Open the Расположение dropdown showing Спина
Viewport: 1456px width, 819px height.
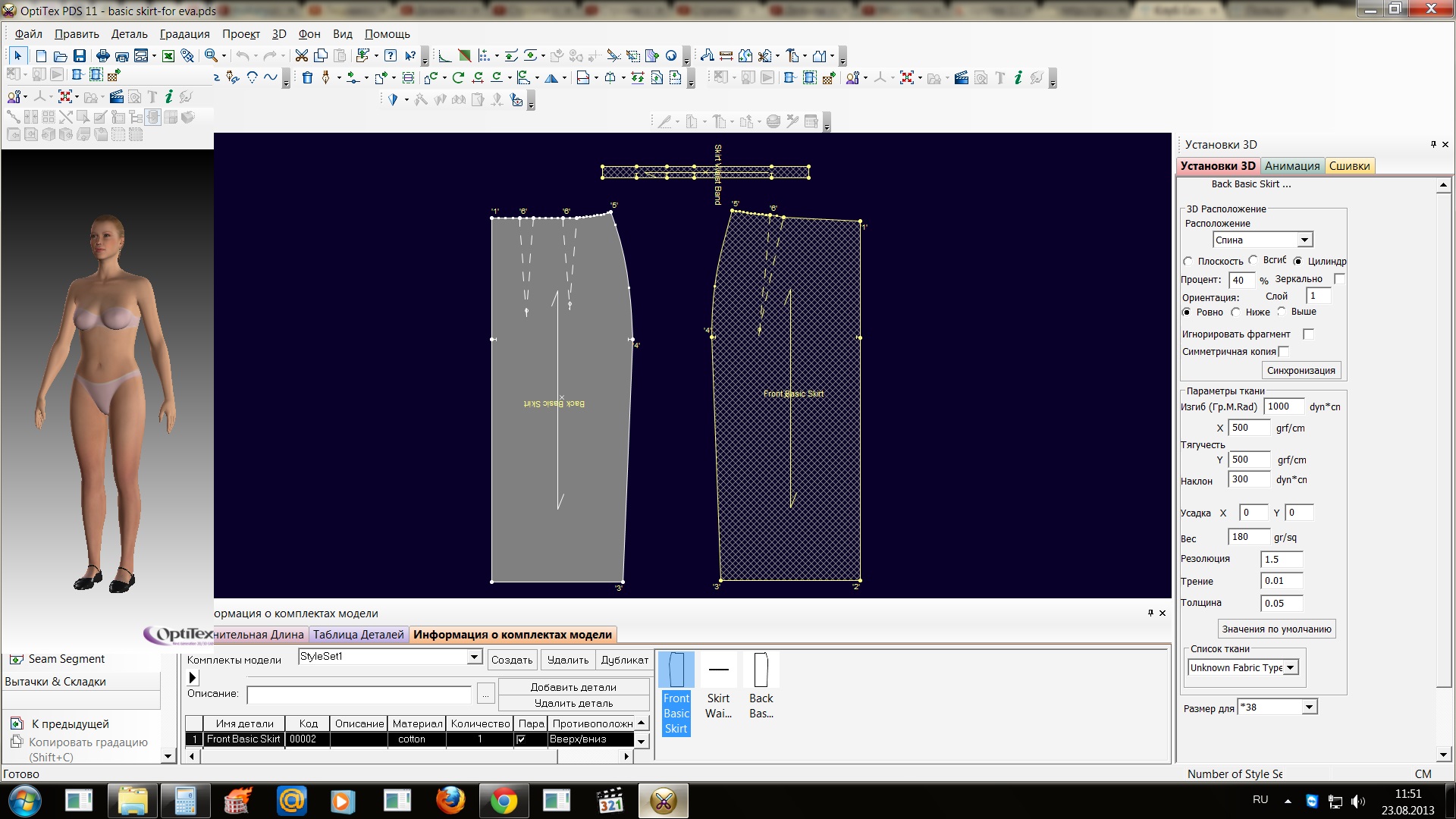(1304, 240)
